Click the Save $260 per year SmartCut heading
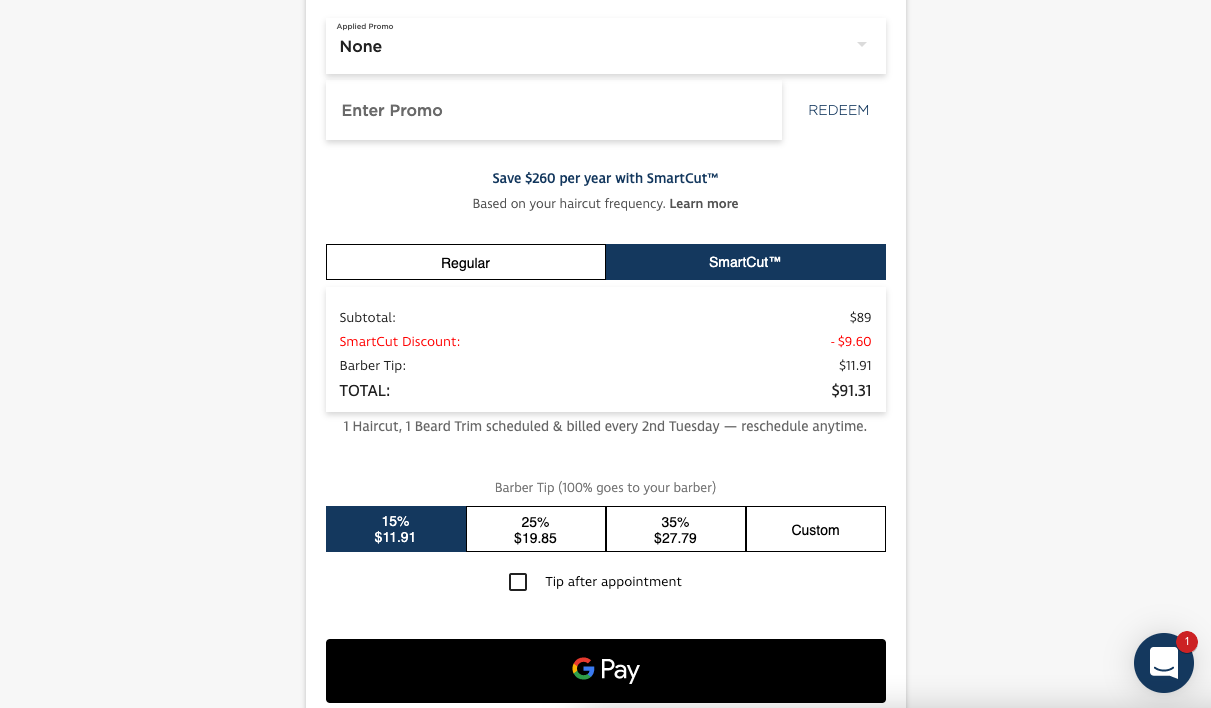The image size is (1211, 708). pyautogui.click(x=606, y=178)
